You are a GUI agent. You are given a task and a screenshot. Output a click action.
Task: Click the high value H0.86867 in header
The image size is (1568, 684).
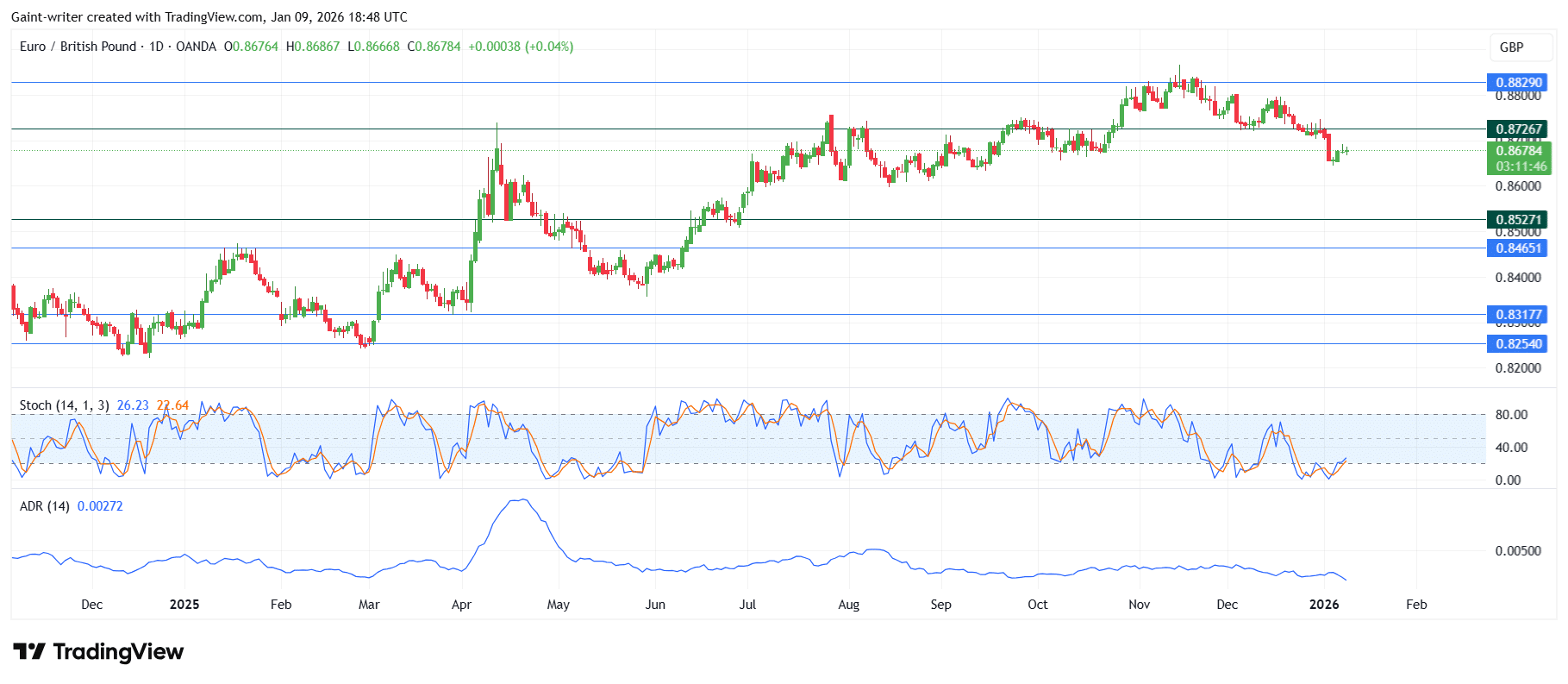click(x=313, y=47)
